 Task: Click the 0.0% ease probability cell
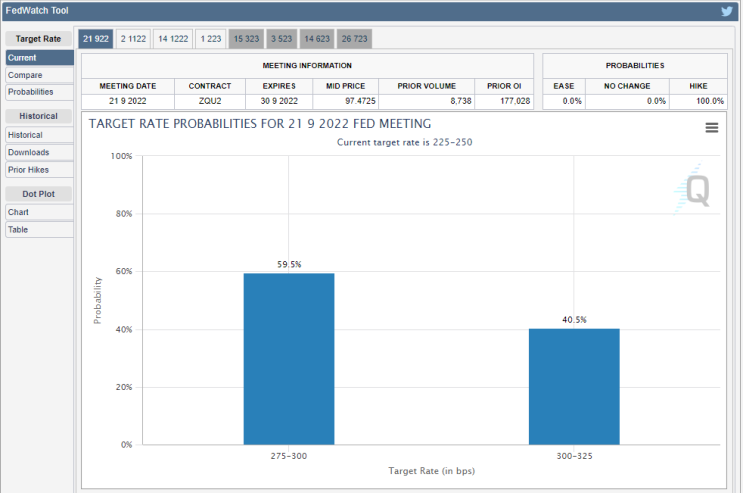click(x=564, y=101)
